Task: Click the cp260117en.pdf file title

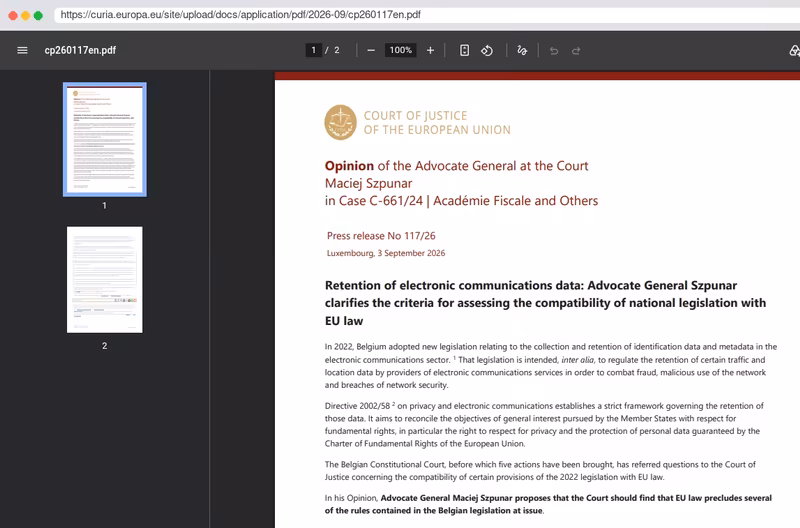Action: pos(80,50)
